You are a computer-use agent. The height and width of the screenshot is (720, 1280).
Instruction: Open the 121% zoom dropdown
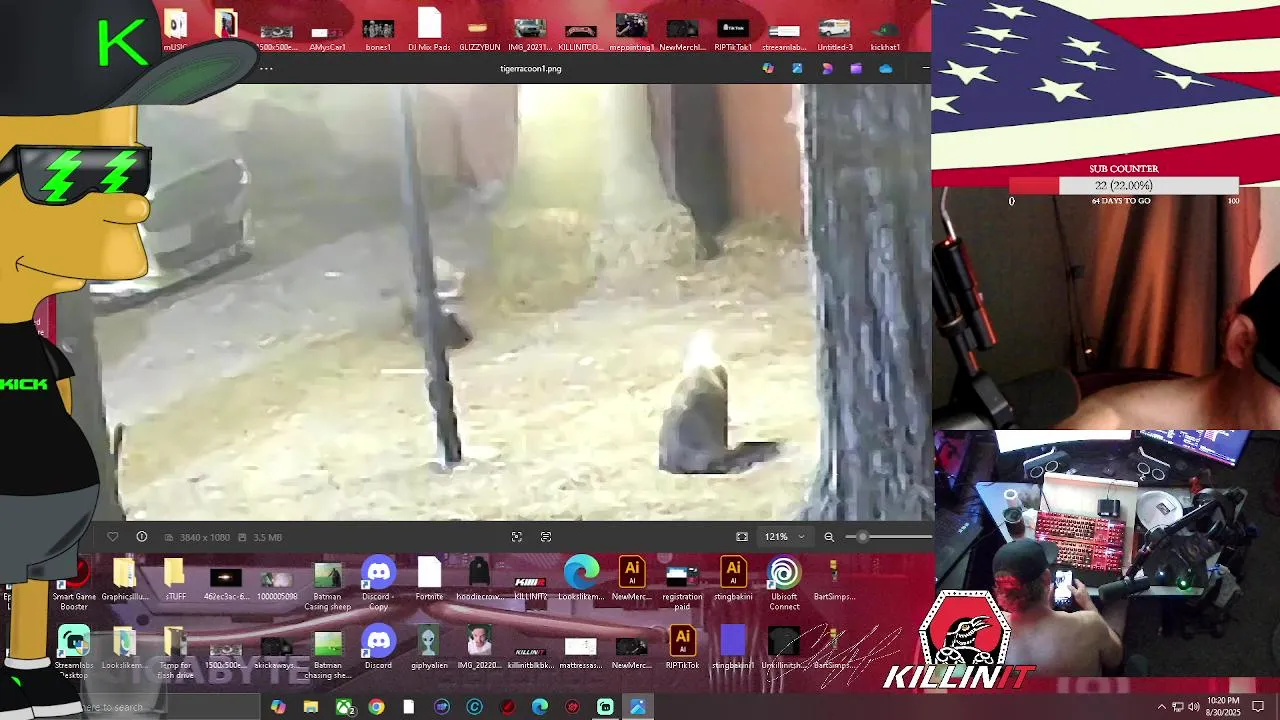(x=785, y=537)
